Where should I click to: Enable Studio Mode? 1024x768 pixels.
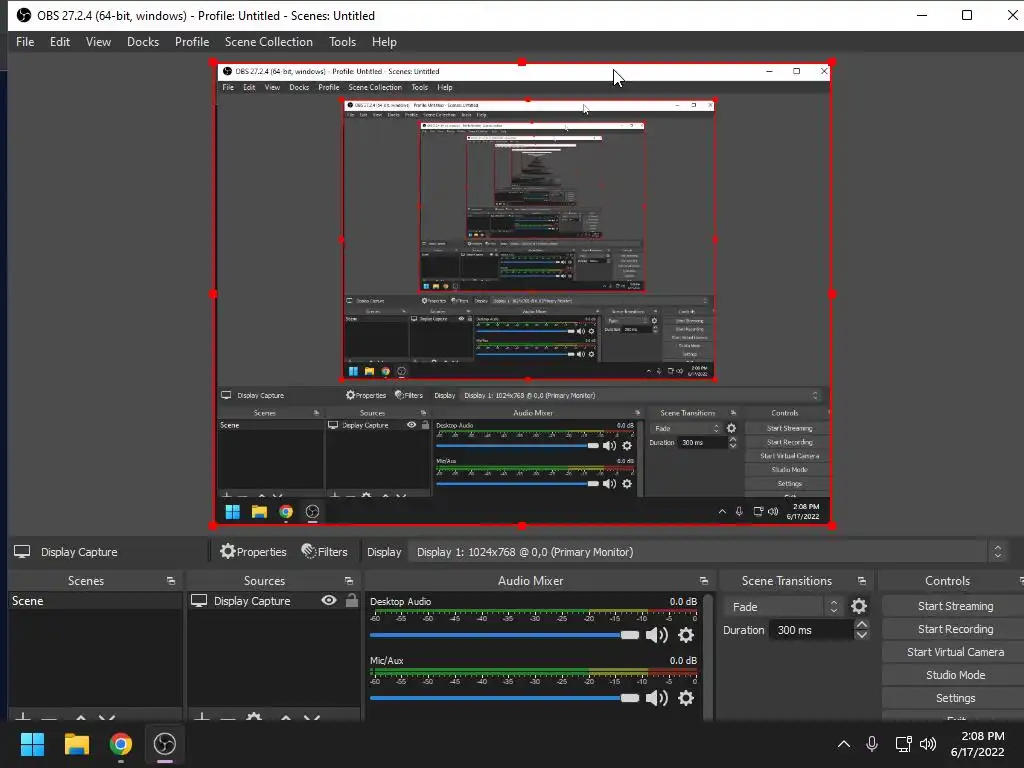955,675
